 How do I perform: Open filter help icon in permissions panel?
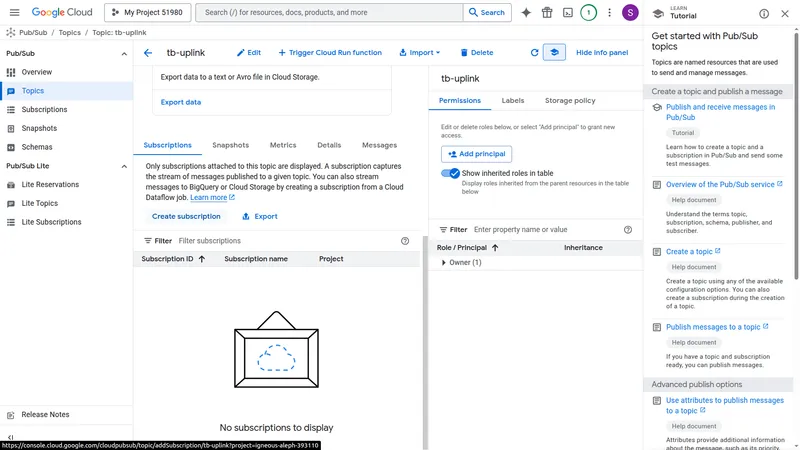(x=628, y=230)
